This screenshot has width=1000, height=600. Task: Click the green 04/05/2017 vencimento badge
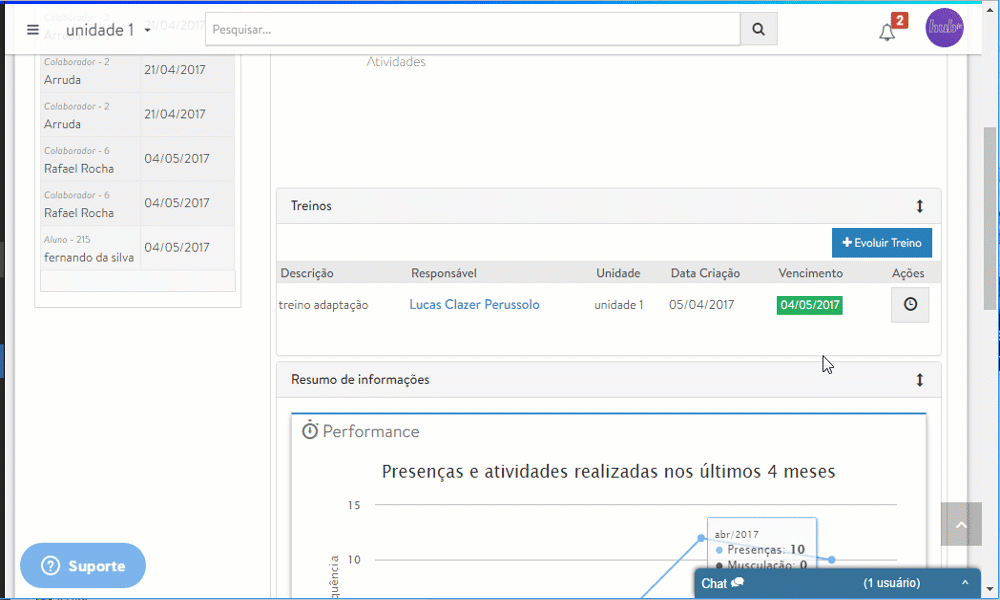pyautogui.click(x=808, y=304)
